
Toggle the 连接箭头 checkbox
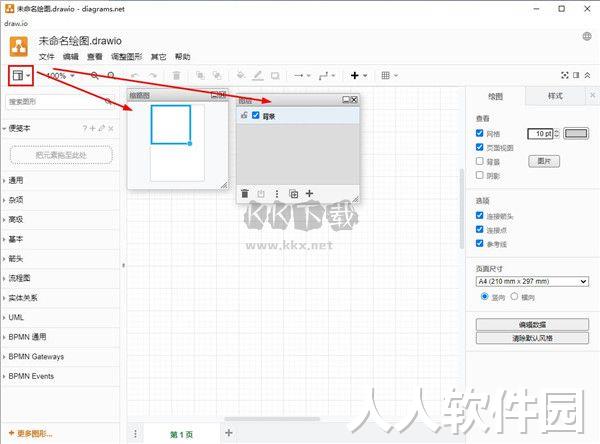pos(479,215)
